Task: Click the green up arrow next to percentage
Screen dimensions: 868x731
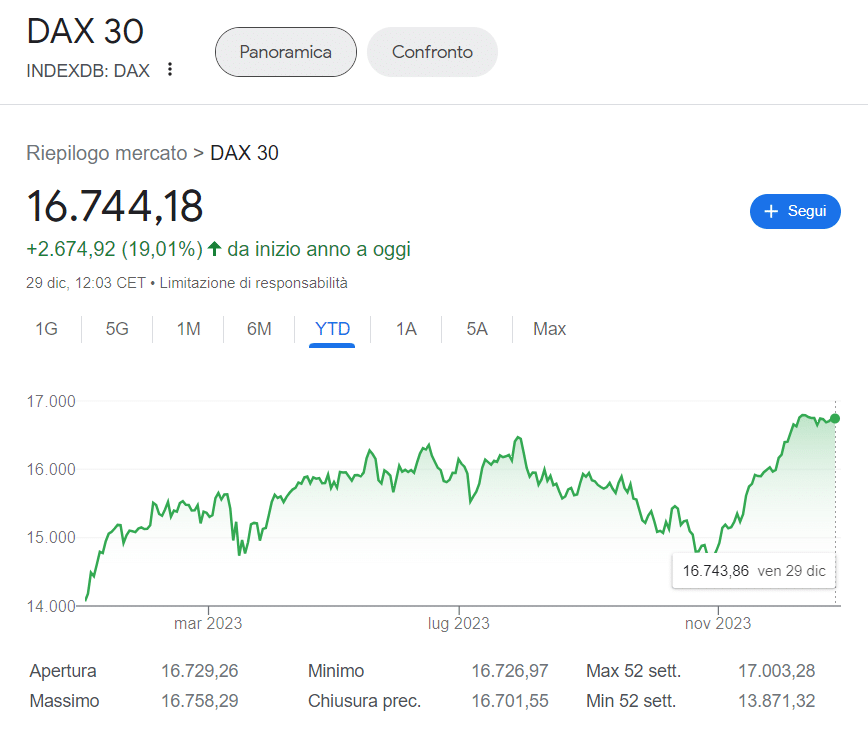Action: 214,249
